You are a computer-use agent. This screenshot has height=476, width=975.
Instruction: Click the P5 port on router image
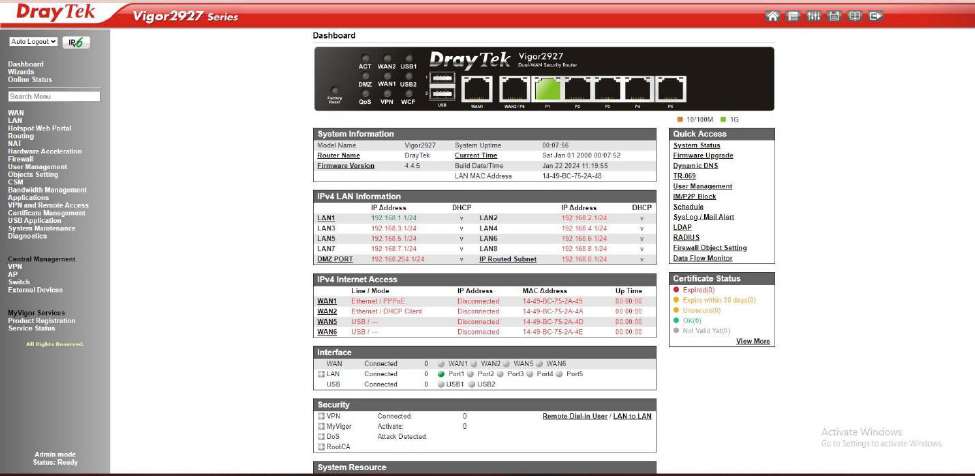click(x=671, y=90)
